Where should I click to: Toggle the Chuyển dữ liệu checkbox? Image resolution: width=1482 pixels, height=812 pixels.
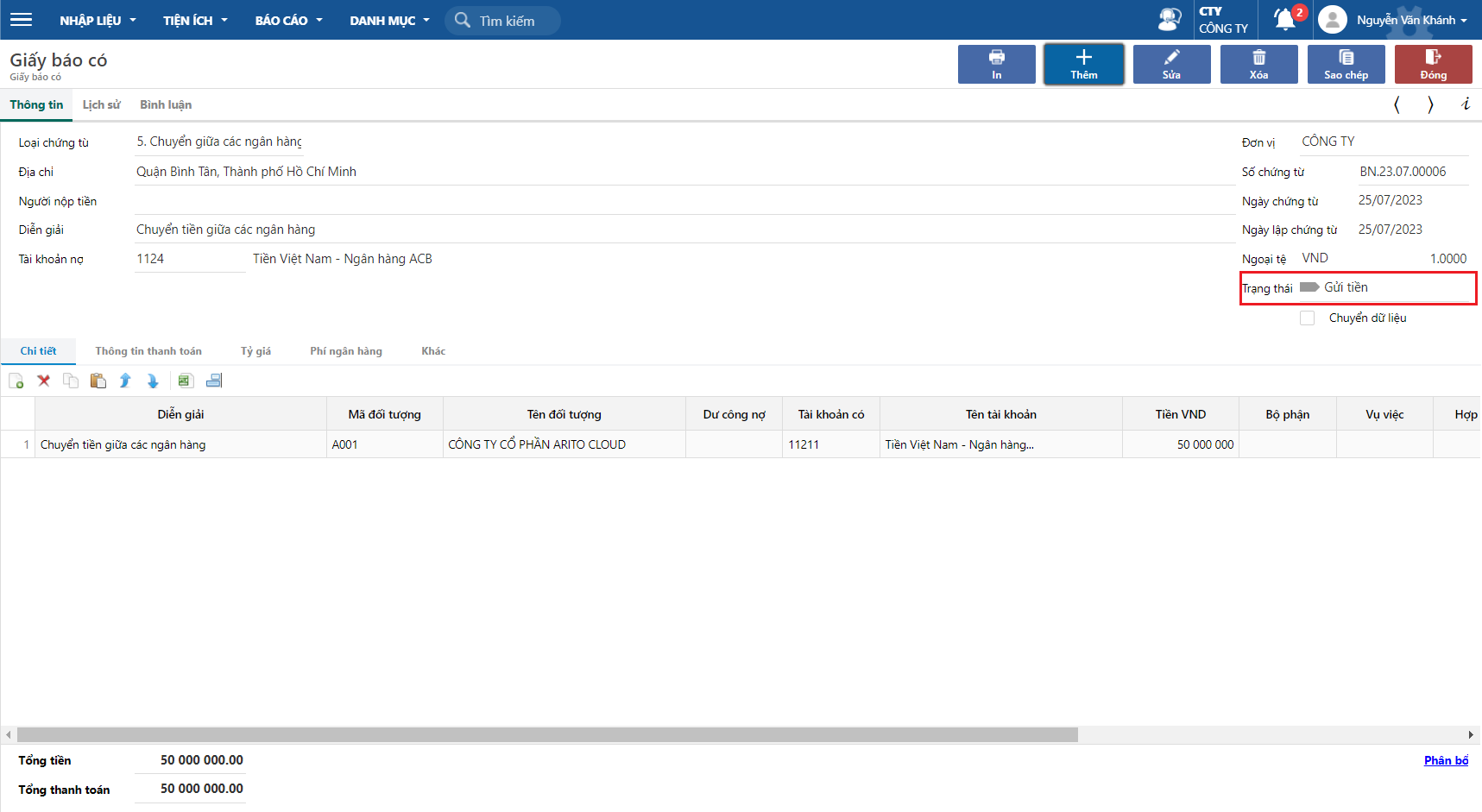point(1308,318)
